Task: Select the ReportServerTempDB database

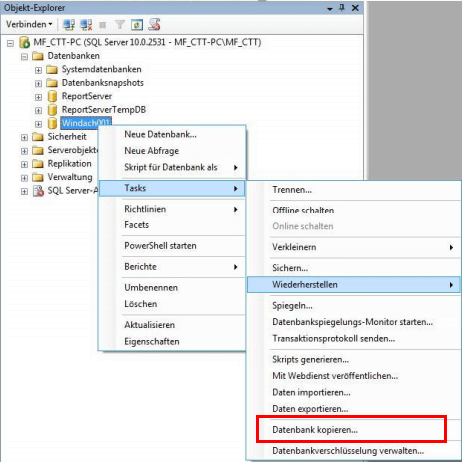Action: tap(104, 110)
